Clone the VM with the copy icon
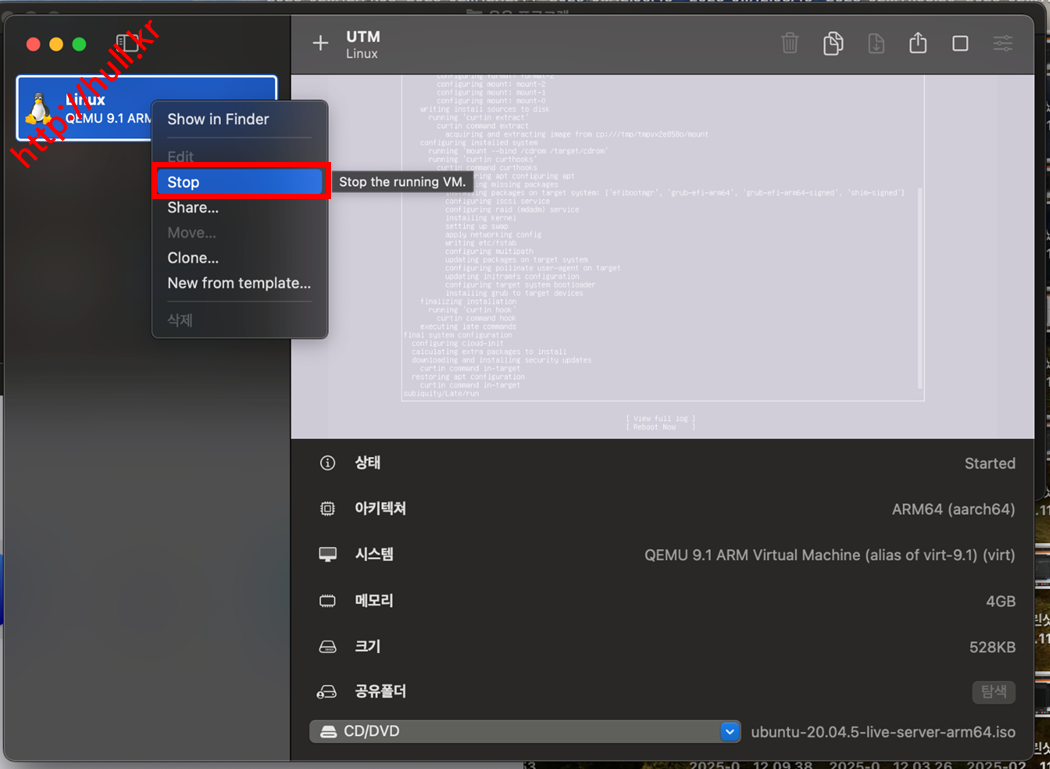 [833, 44]
